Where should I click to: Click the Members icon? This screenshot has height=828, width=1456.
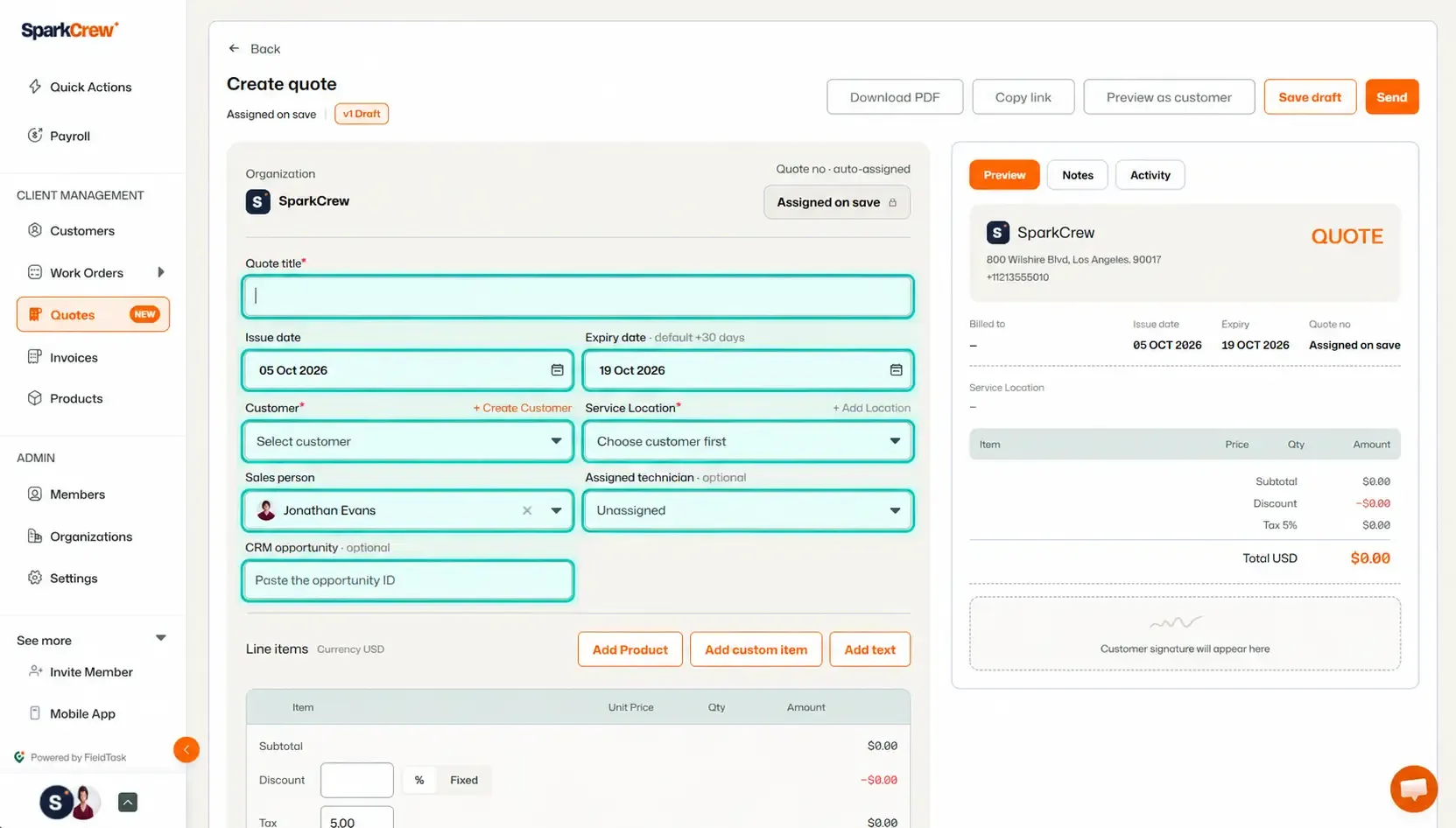coord(35,494)
